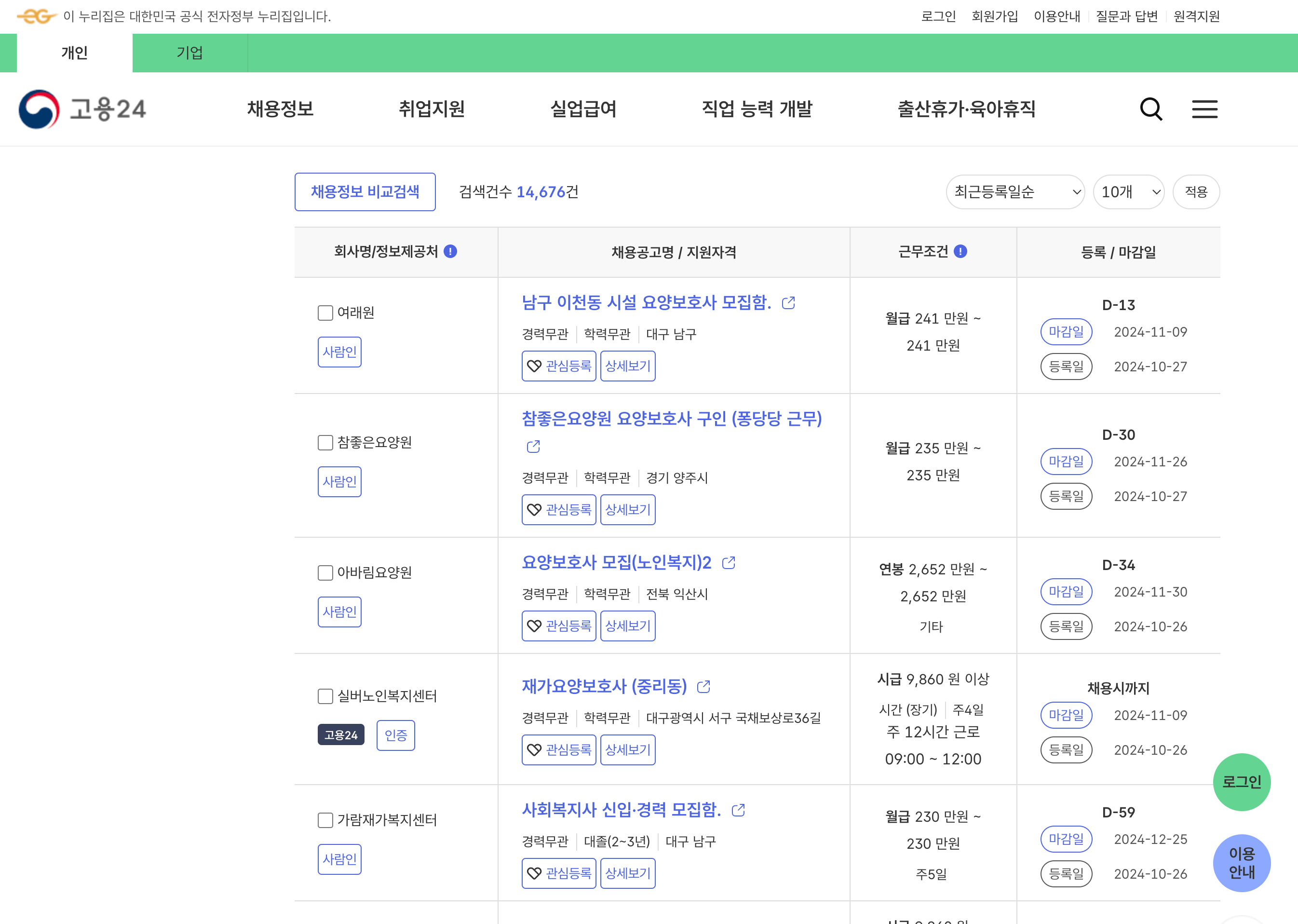
Task: Click 인증 badge under 실버노인복지센터
Action: [x=396, y=735]
